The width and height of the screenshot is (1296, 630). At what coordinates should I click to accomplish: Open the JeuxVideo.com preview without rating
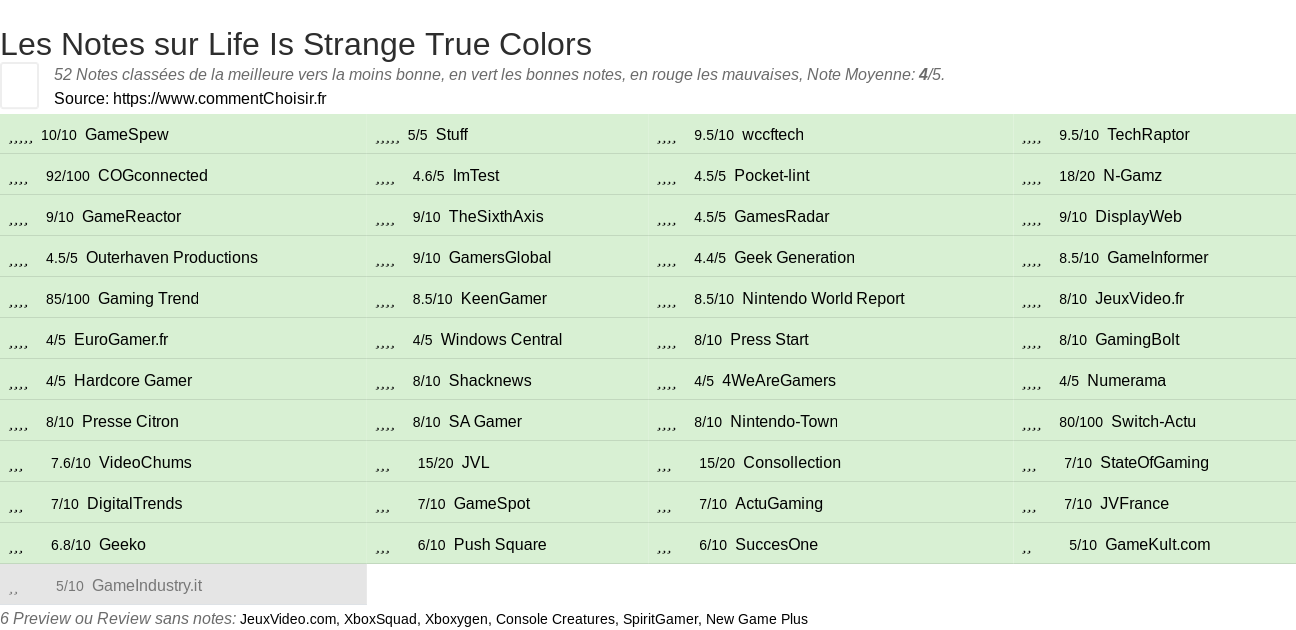pos(288,619)
